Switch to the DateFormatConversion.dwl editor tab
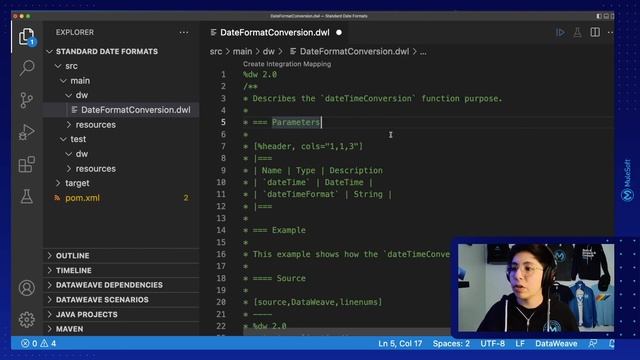 pos(275,33)
